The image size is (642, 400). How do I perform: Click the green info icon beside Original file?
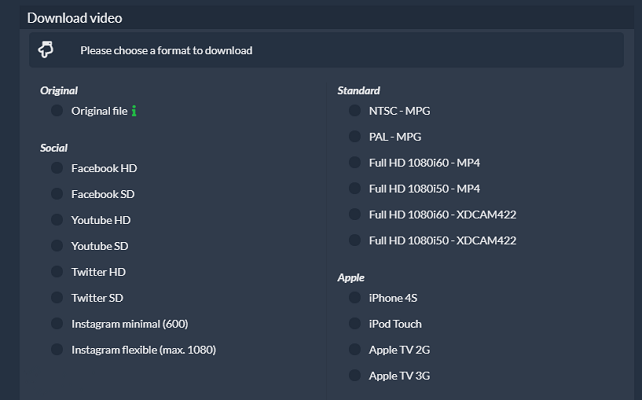[x=134, y=111]
